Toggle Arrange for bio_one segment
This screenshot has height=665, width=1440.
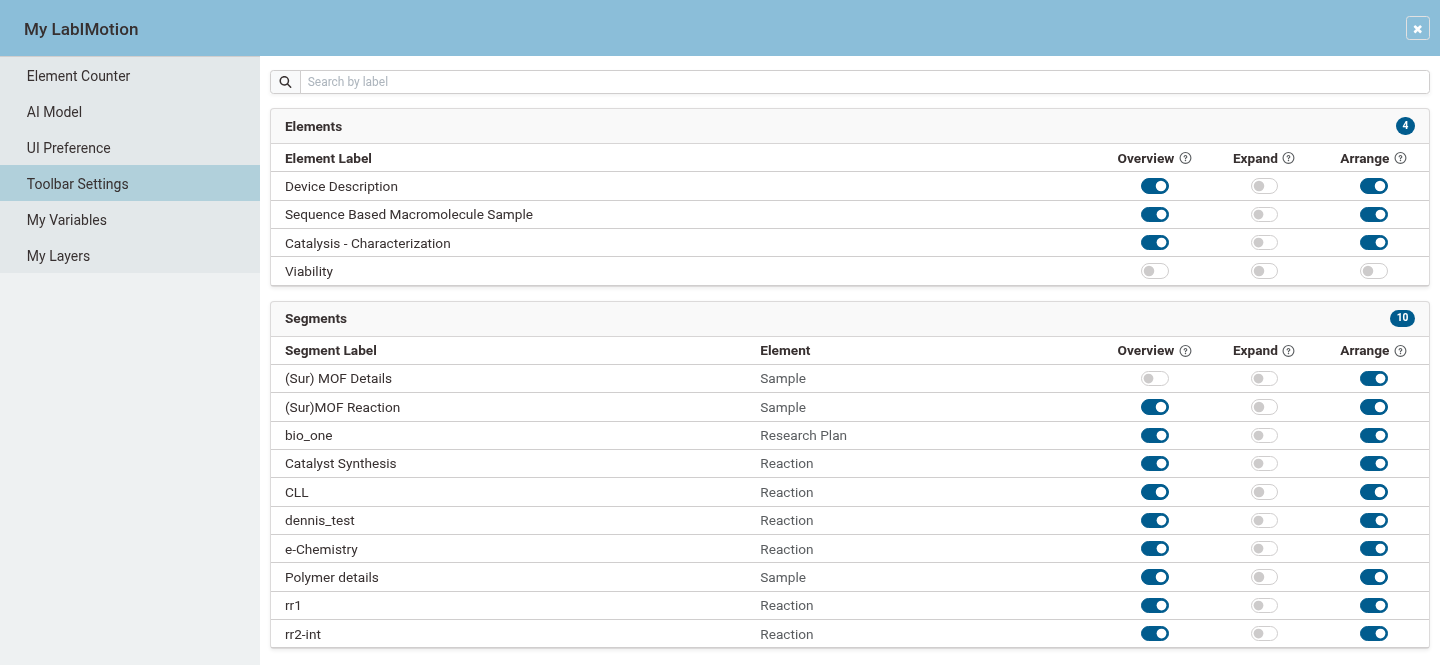coord(1374,435)
